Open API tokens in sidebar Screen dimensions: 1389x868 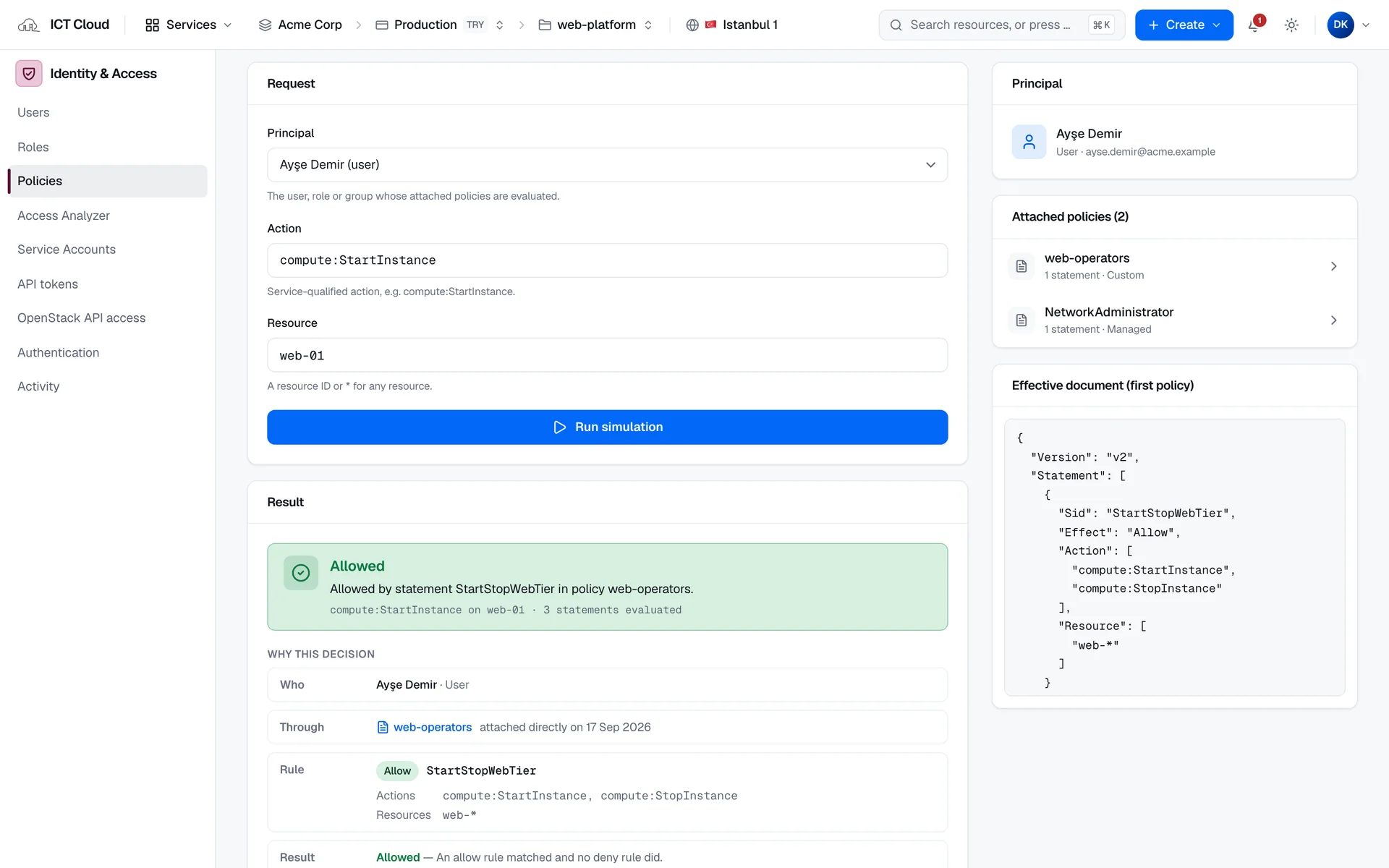point(107,284)
